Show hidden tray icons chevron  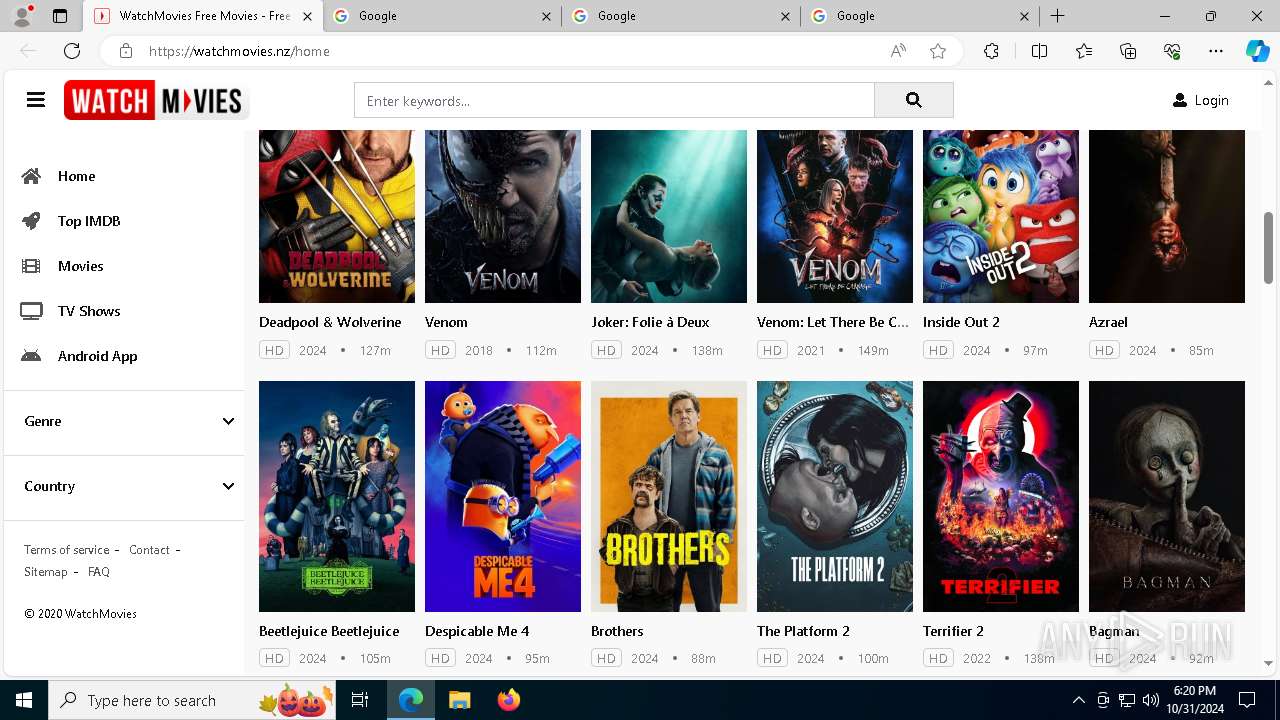[x=1078, y=700]
